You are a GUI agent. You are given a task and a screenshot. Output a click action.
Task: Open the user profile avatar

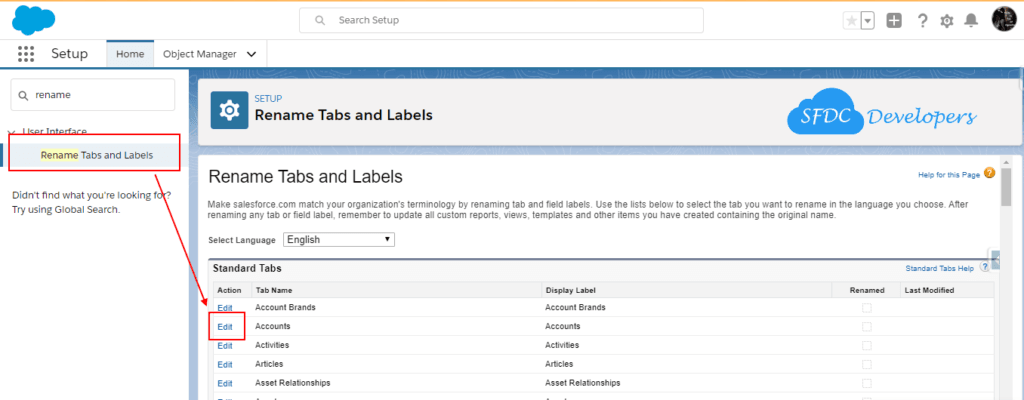[x=1004, y=20]
